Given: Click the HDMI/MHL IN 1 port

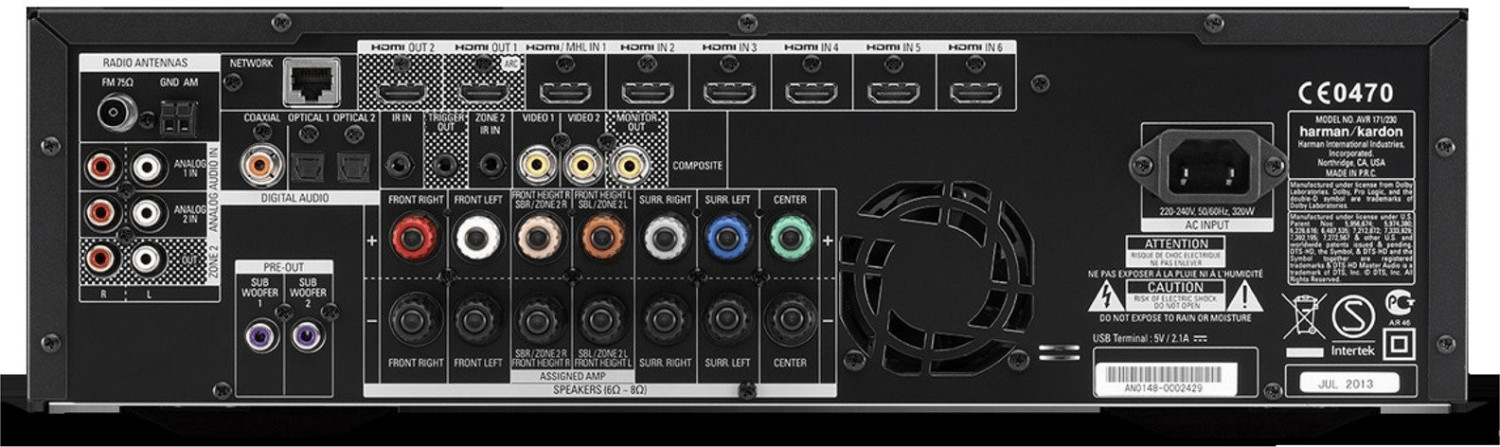Looking at the screenshot, I should coord(565,94).
